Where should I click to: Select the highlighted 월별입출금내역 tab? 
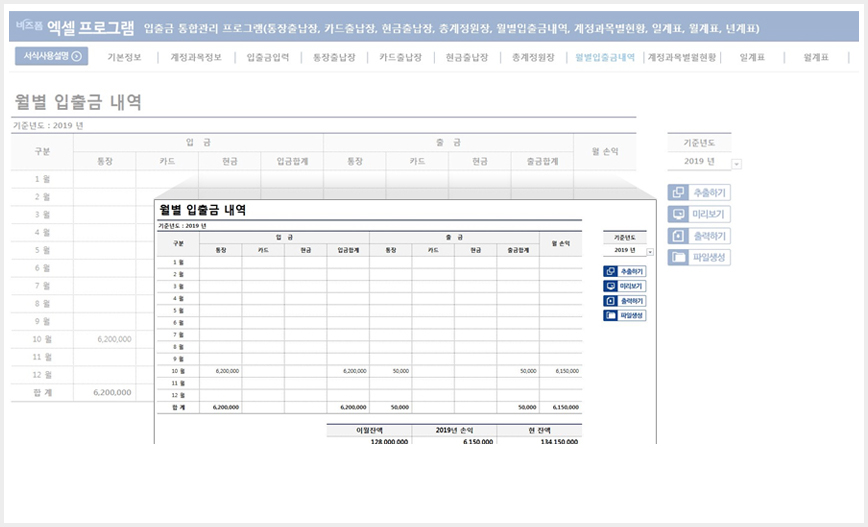coord(605,57)
